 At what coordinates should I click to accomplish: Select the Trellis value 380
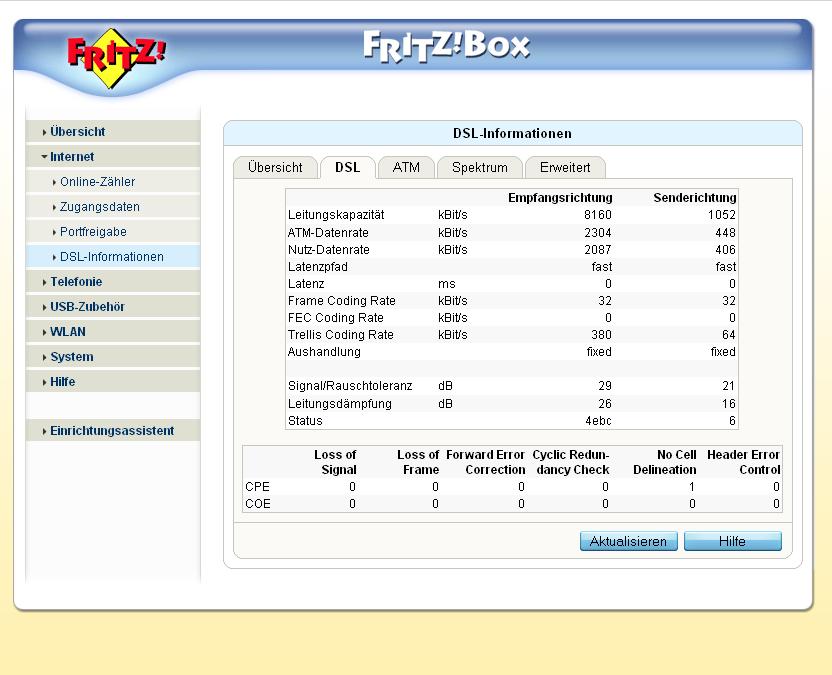click(x=602, y=334)
